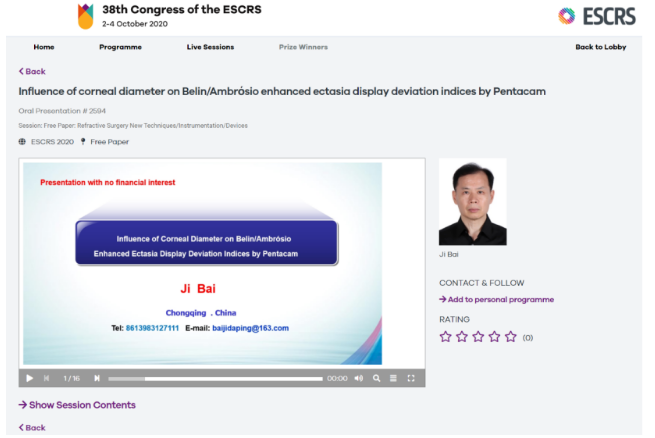Viewport: 655px width, 438px height.
Task: Go Back to Lobby
Action: (601, 47)
